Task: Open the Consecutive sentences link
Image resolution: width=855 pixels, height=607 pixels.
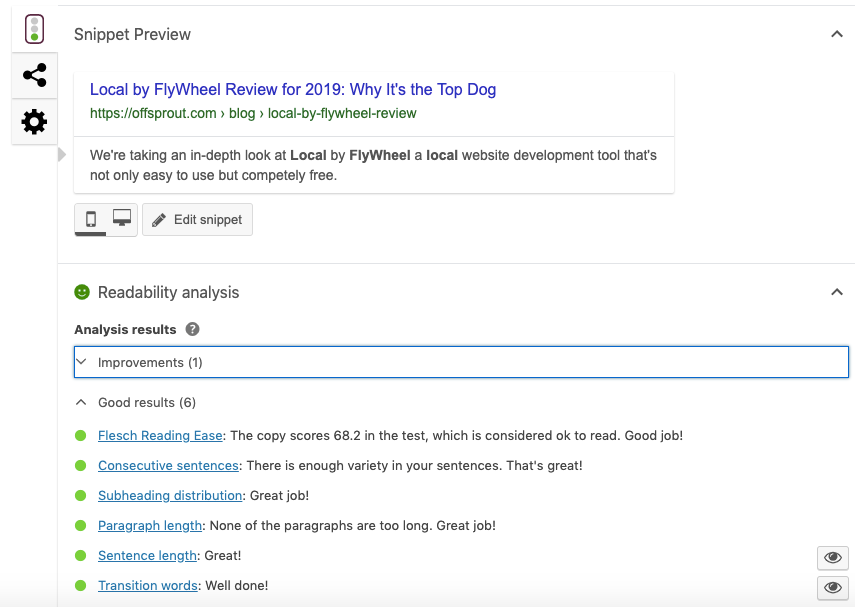Action: pyautogui.click(x=168, y=466)
